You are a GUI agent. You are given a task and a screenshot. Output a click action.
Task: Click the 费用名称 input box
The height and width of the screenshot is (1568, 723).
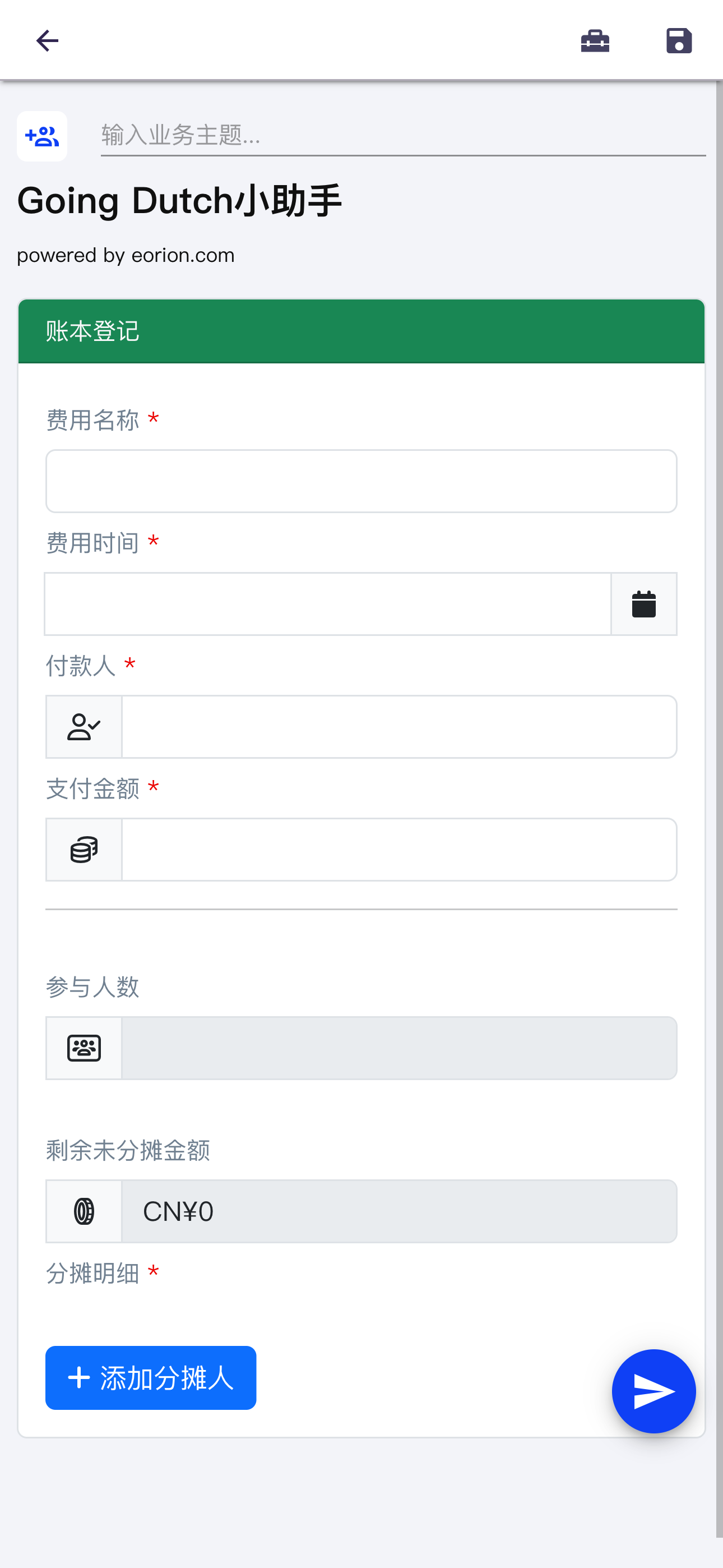[361, 481]
